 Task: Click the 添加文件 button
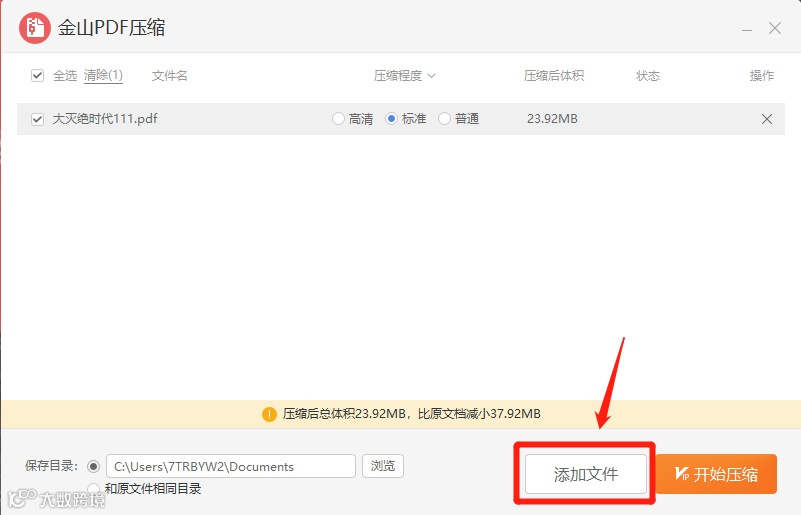point(586,474)
